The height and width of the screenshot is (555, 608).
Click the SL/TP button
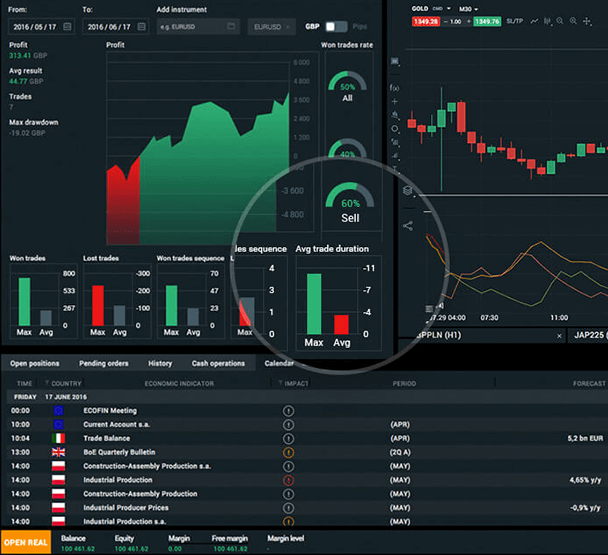(x=514, y=21)
